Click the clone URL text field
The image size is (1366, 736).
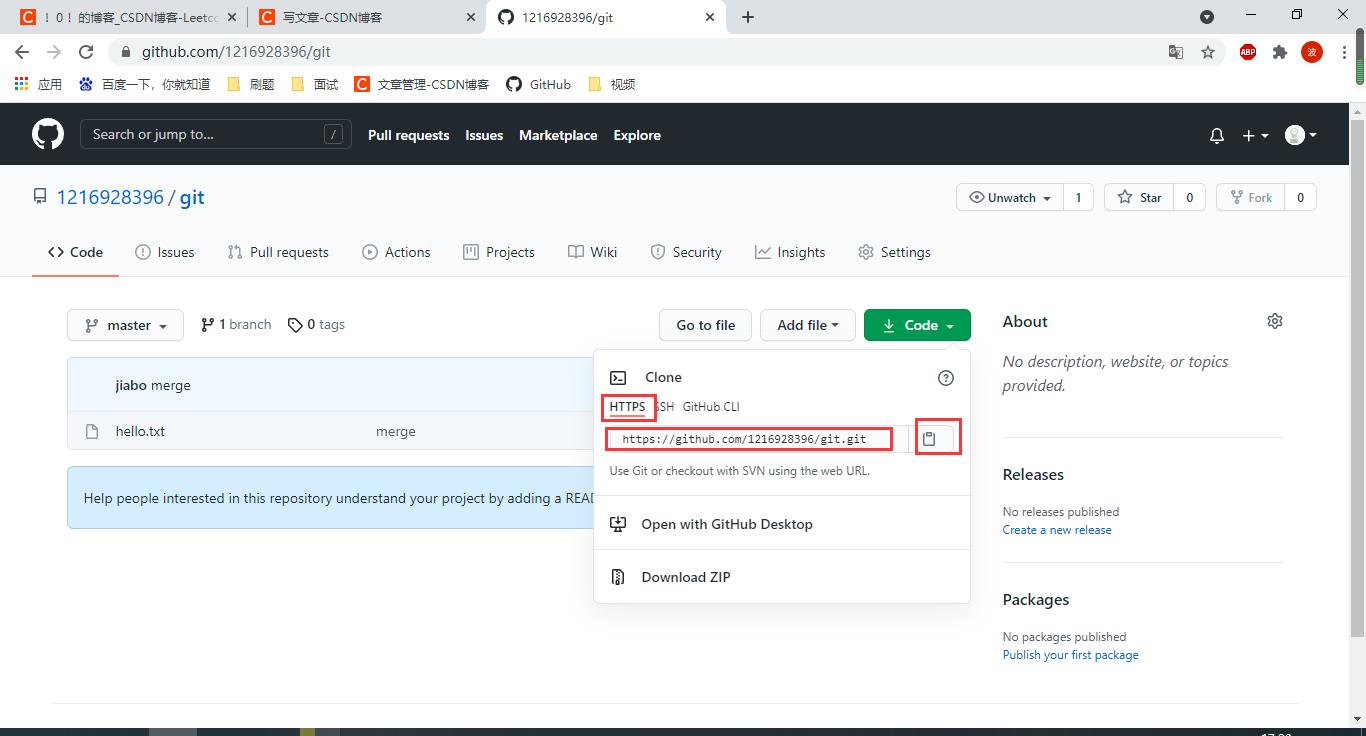757,438
